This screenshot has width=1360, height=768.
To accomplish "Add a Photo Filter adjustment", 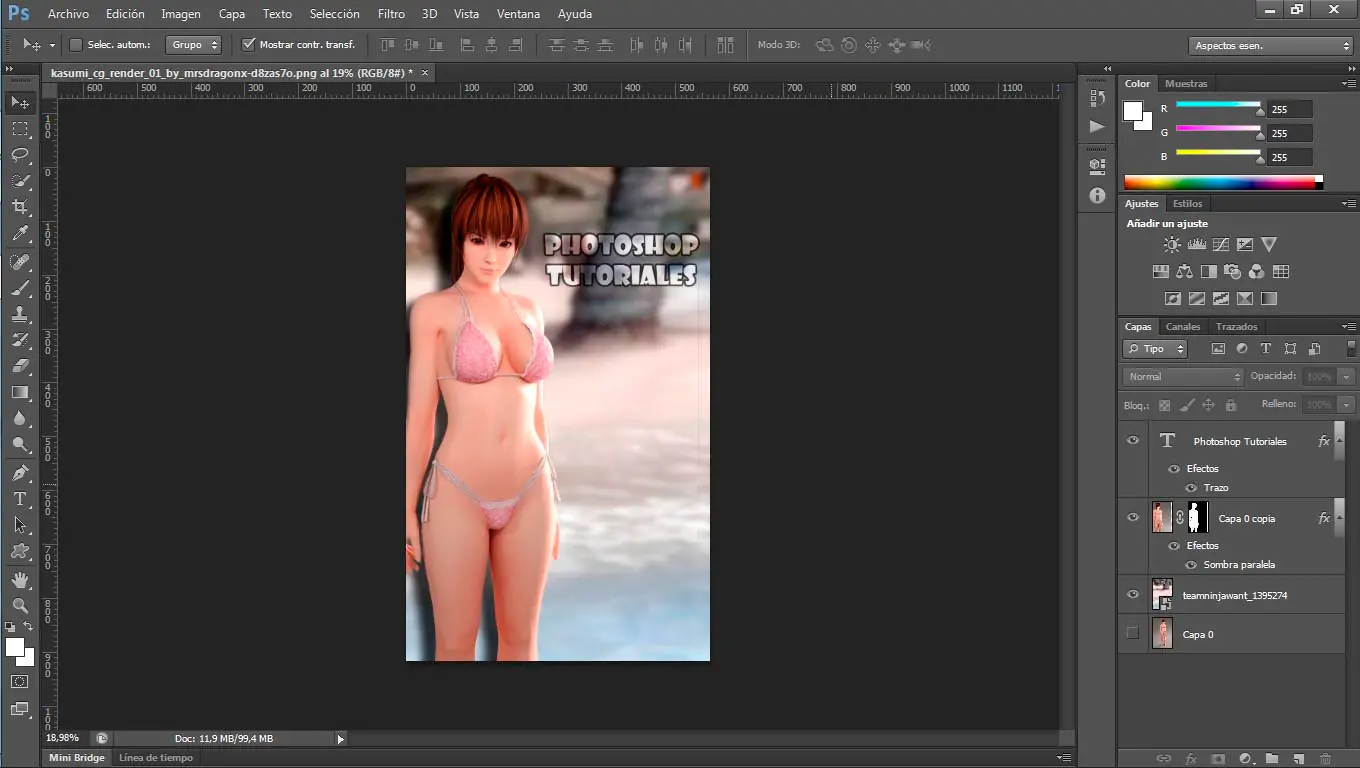I will pos(1233,271).
